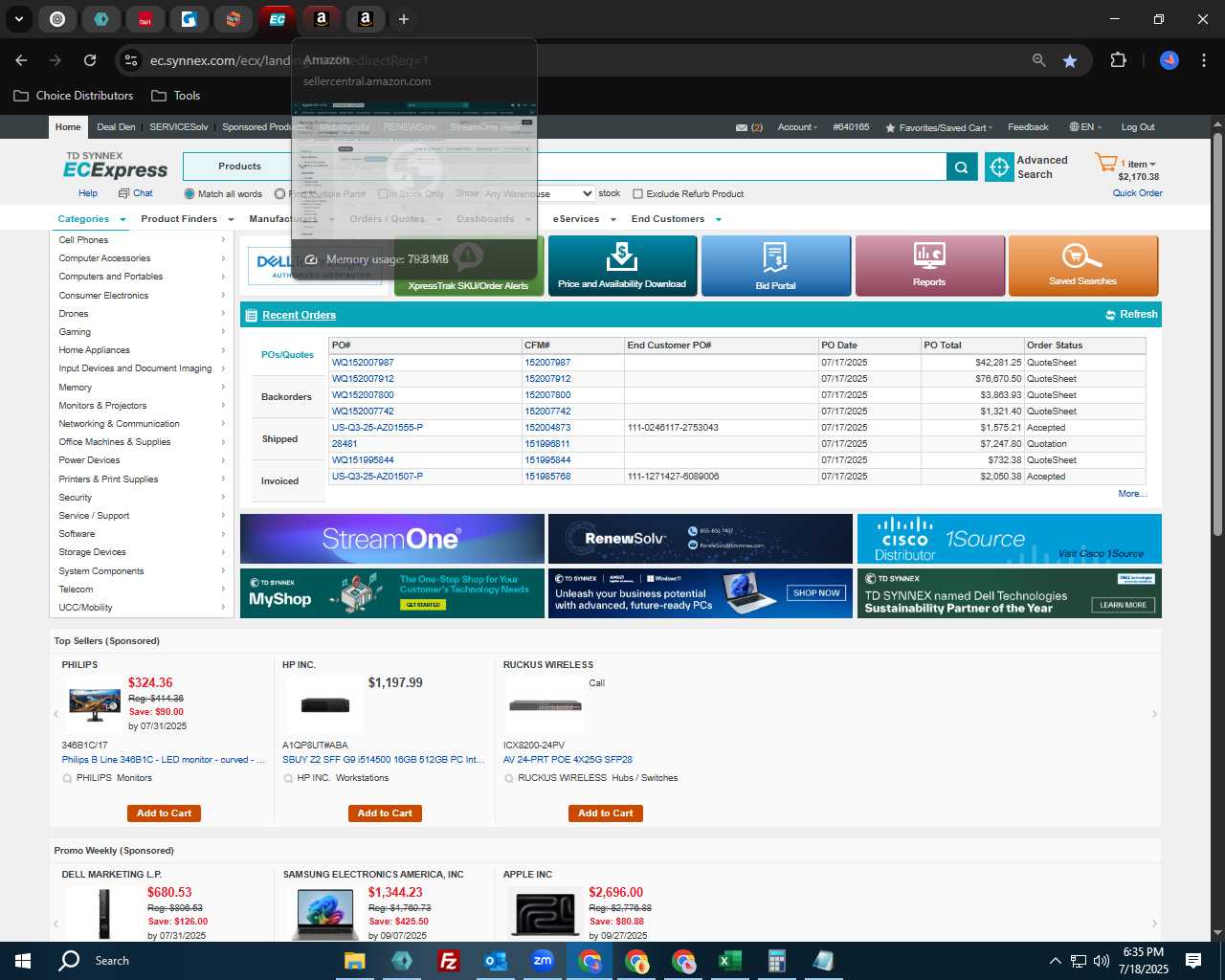Select the Match all words radio button
This screenshot has width=1225, height=980.
point(189,194)
